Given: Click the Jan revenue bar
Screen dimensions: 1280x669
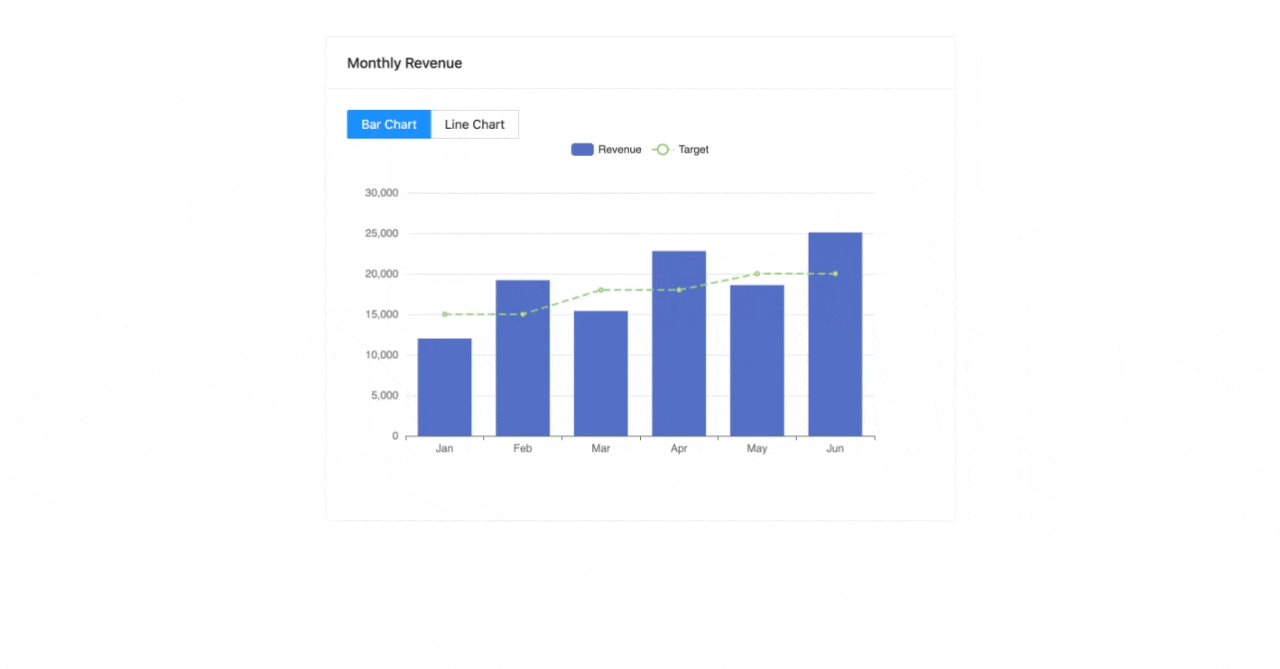Looking at the screenshot, I should tap(444, 388).
